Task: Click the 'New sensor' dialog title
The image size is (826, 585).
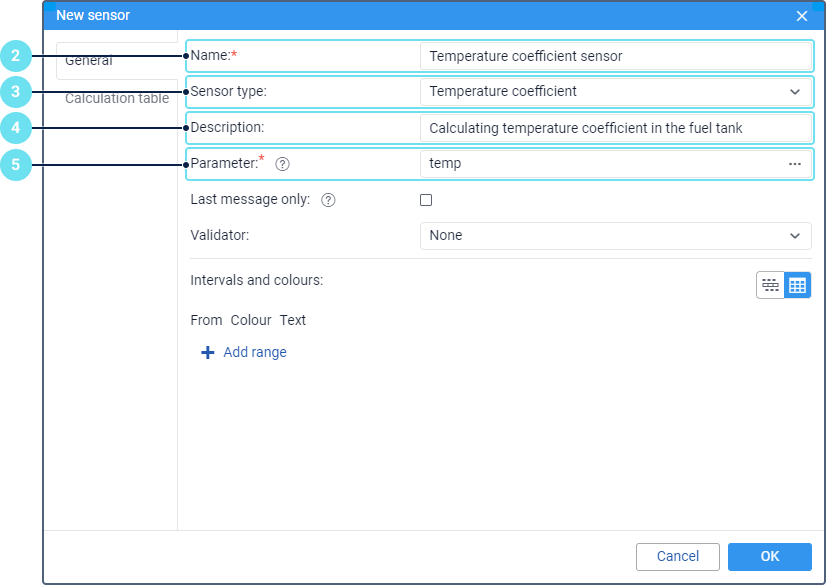Action: [93, 15]
